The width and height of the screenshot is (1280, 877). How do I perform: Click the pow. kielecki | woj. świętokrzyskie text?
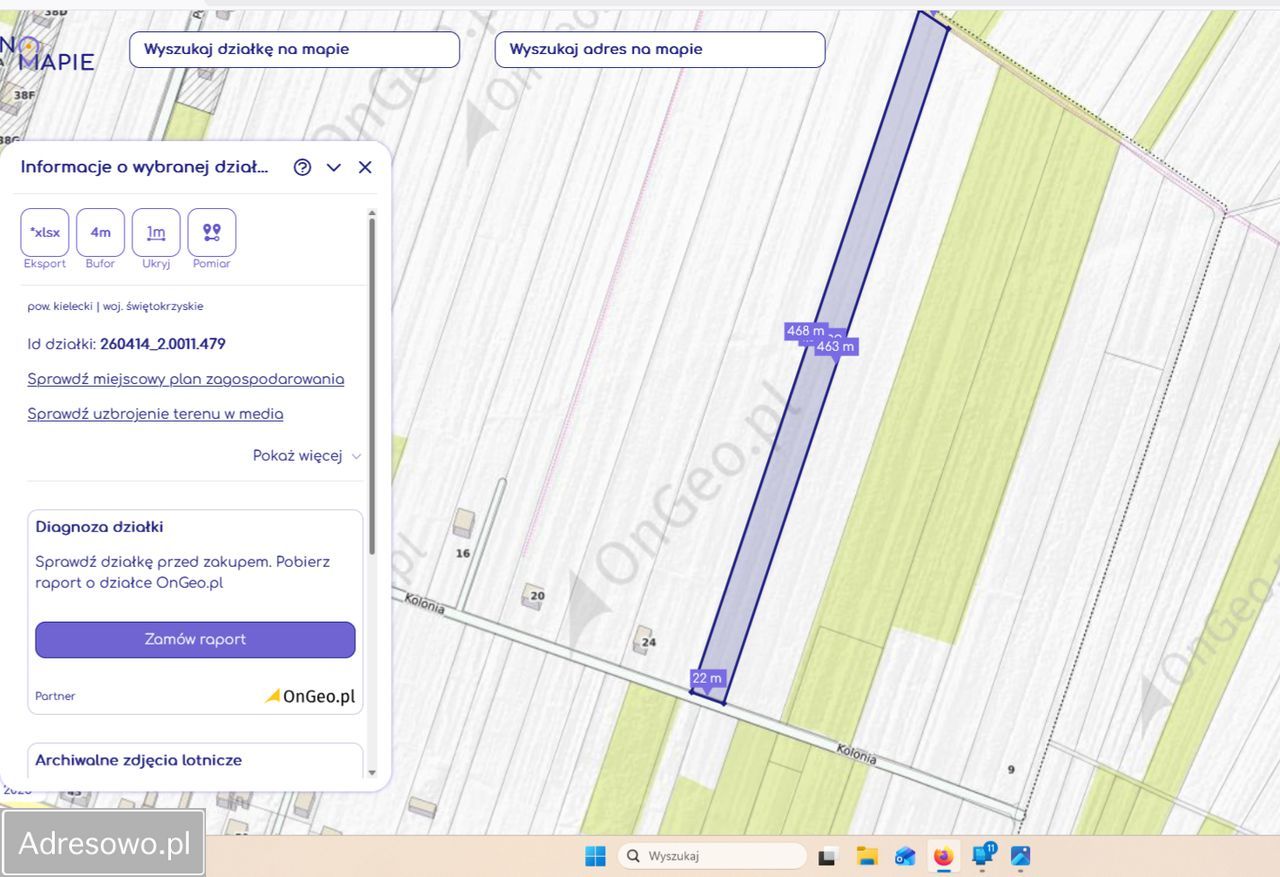click(x=115, y=306)
